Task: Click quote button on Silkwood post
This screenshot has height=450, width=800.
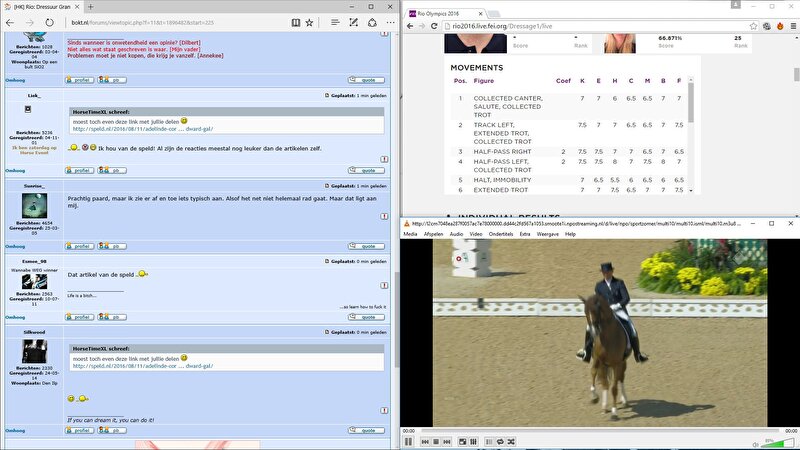Action: [366, 431]
